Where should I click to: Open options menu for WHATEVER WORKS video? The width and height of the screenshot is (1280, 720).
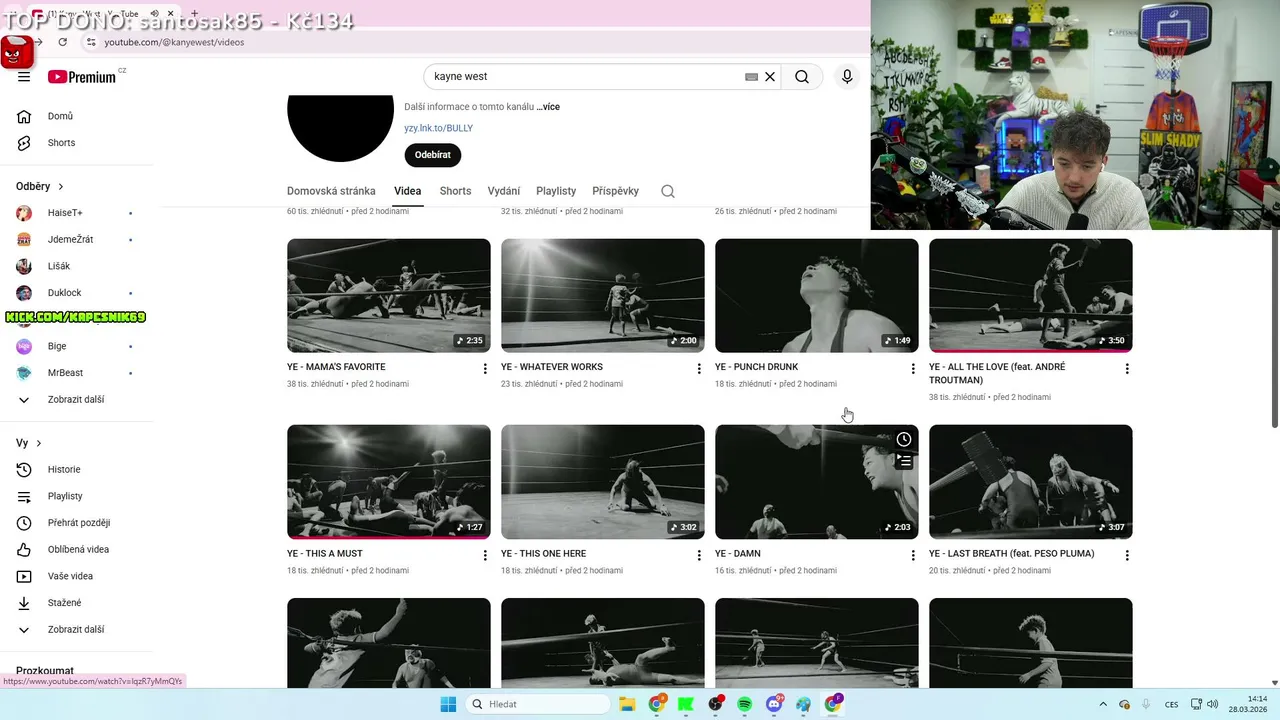click(699, 369)
